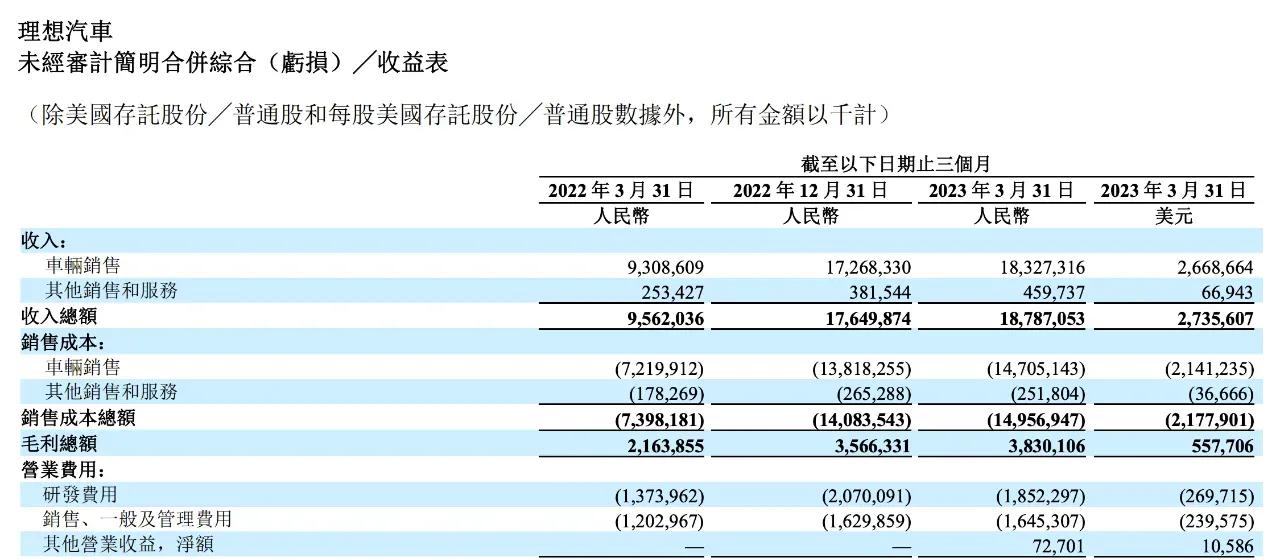
Task: Click the row label 營業費用：
Action: [64, 469]
